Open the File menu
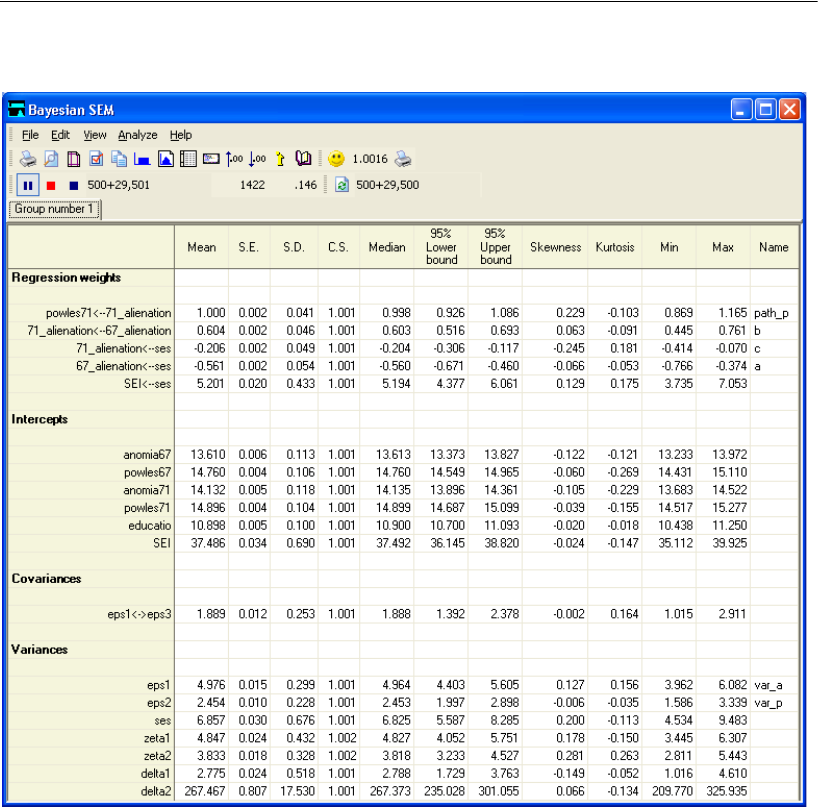Image resolution: width=818 pixels, height=807 pixels. click(30, 135)
